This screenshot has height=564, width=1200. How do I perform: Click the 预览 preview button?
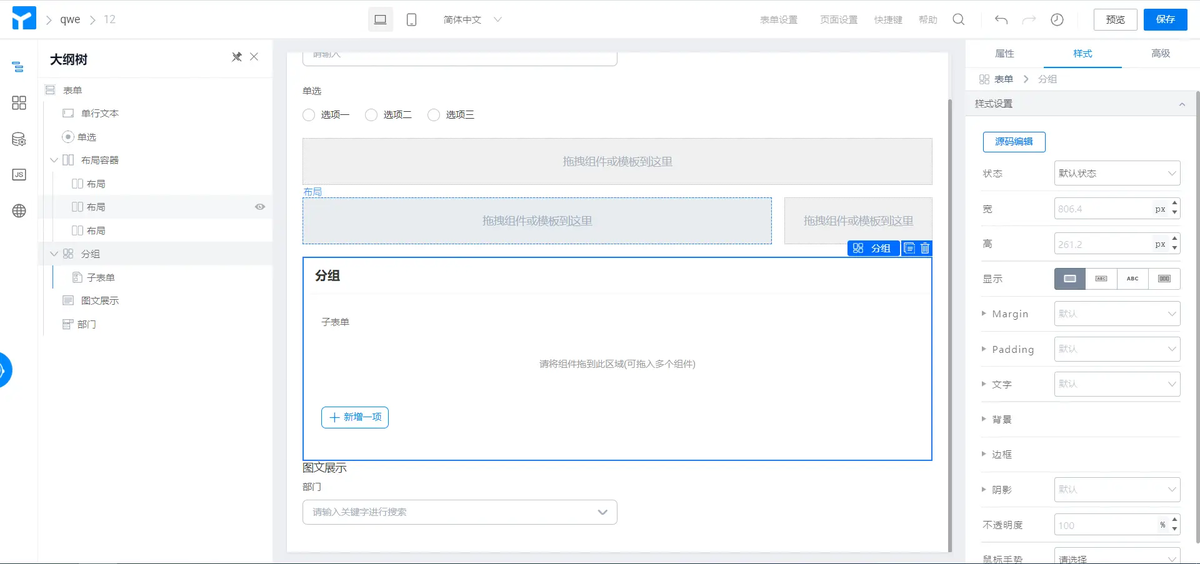[1115, 19]
